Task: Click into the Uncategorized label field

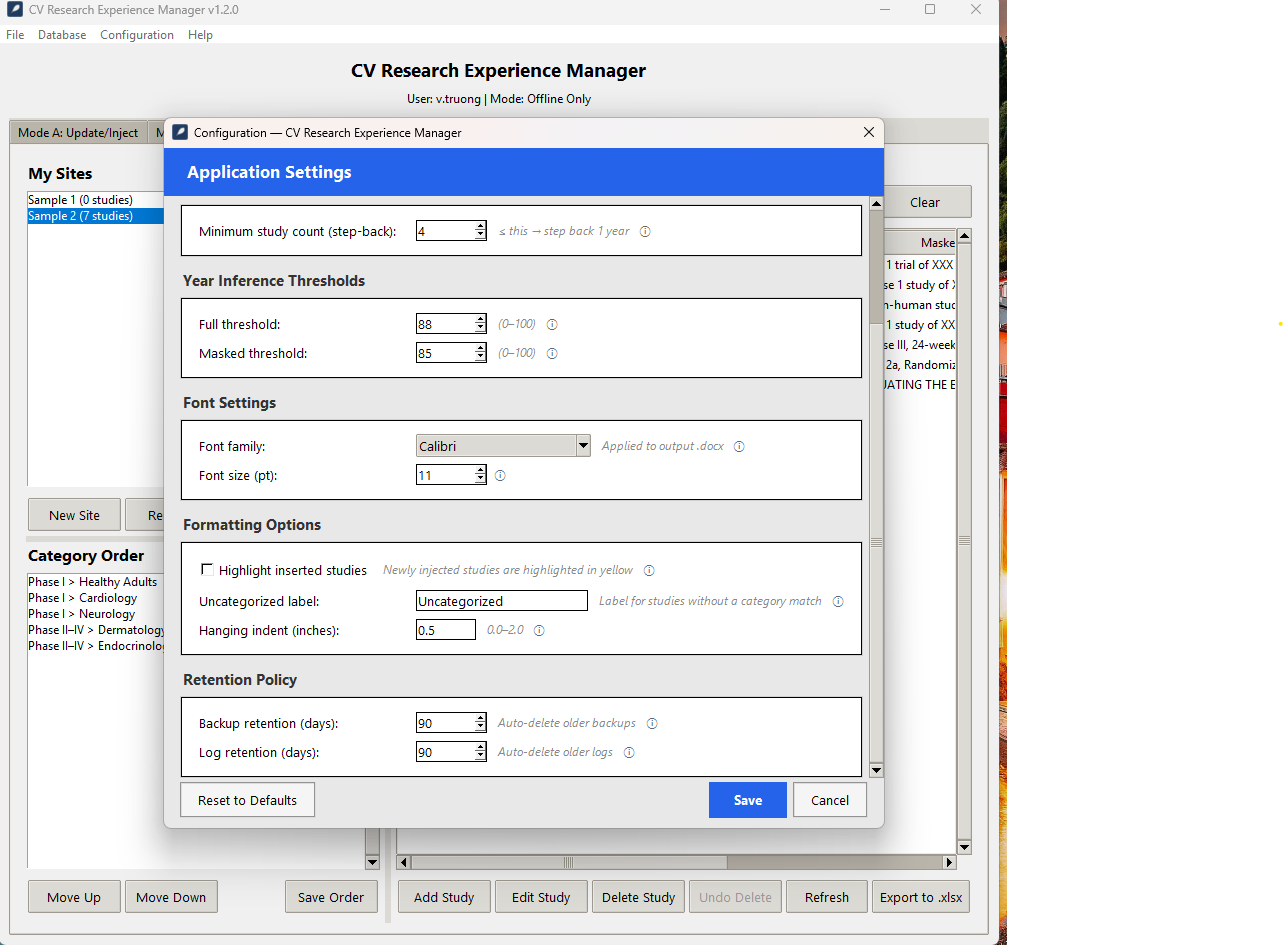Action: click(x=502, y=601)
